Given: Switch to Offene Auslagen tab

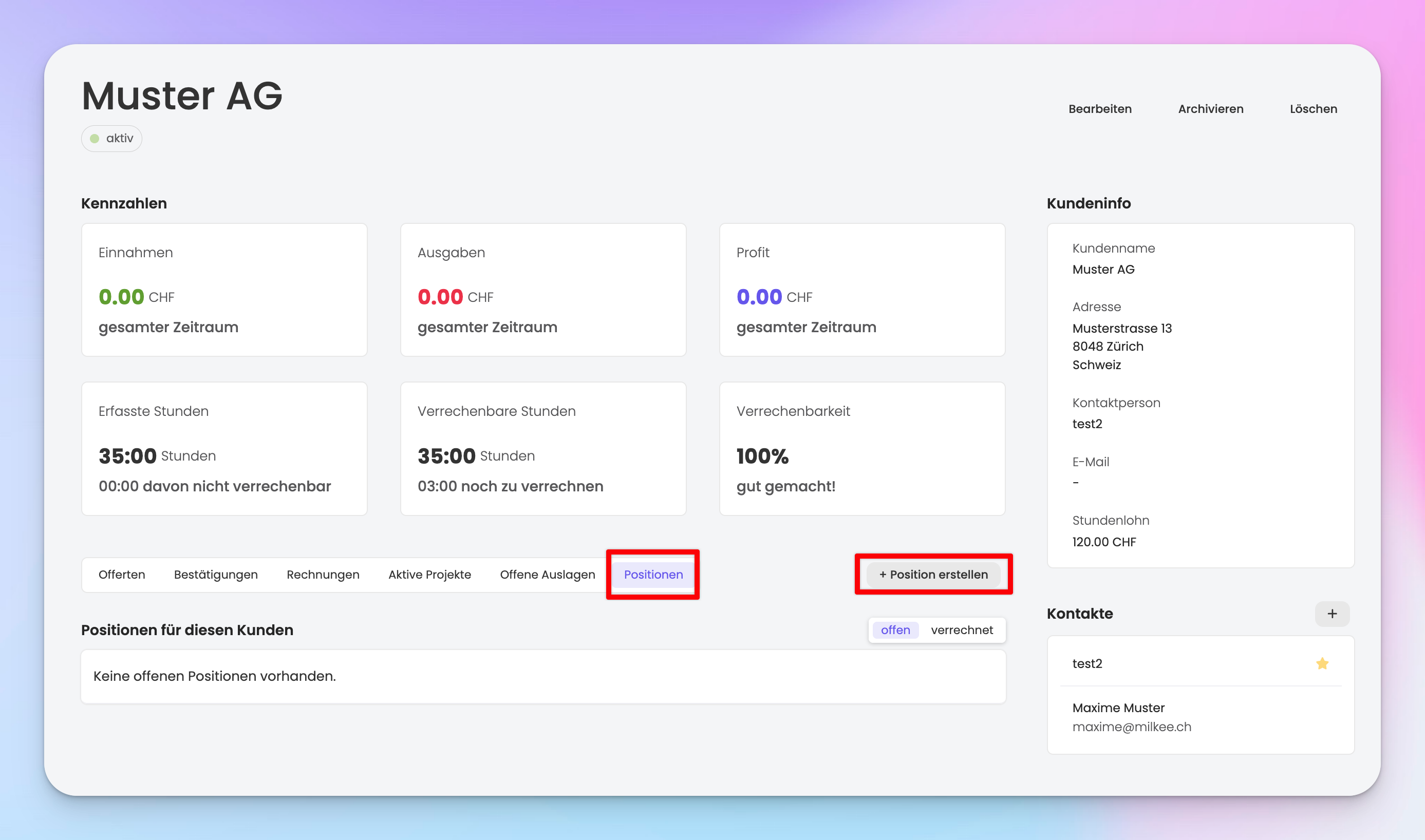Looking at the screenshot, I should [547, 575].
